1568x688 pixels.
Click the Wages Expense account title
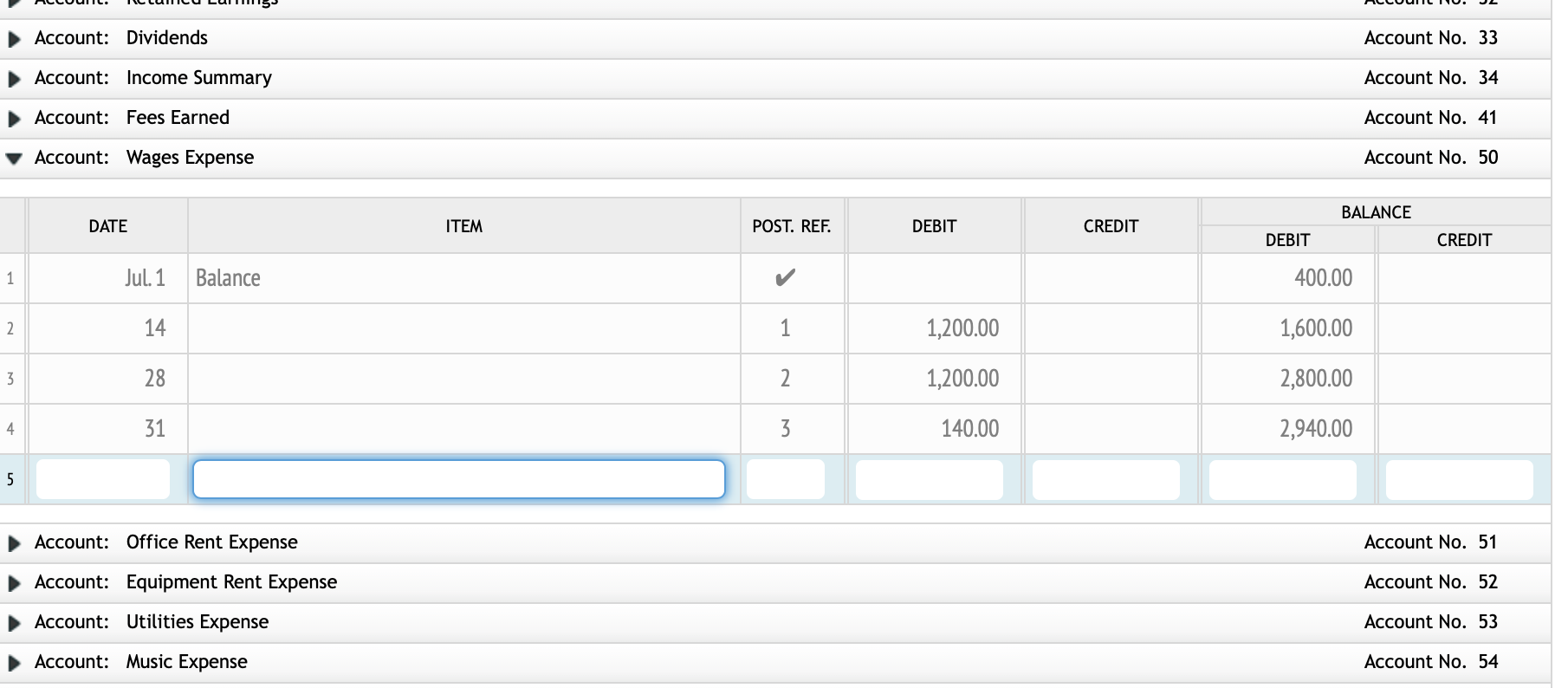pyautogui.click(x=190, y=158)
